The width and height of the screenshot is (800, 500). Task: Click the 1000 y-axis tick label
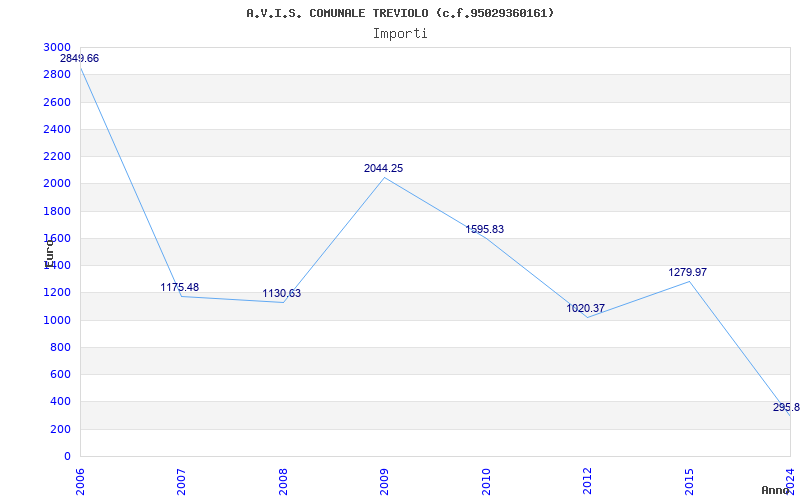pos(57,320)
